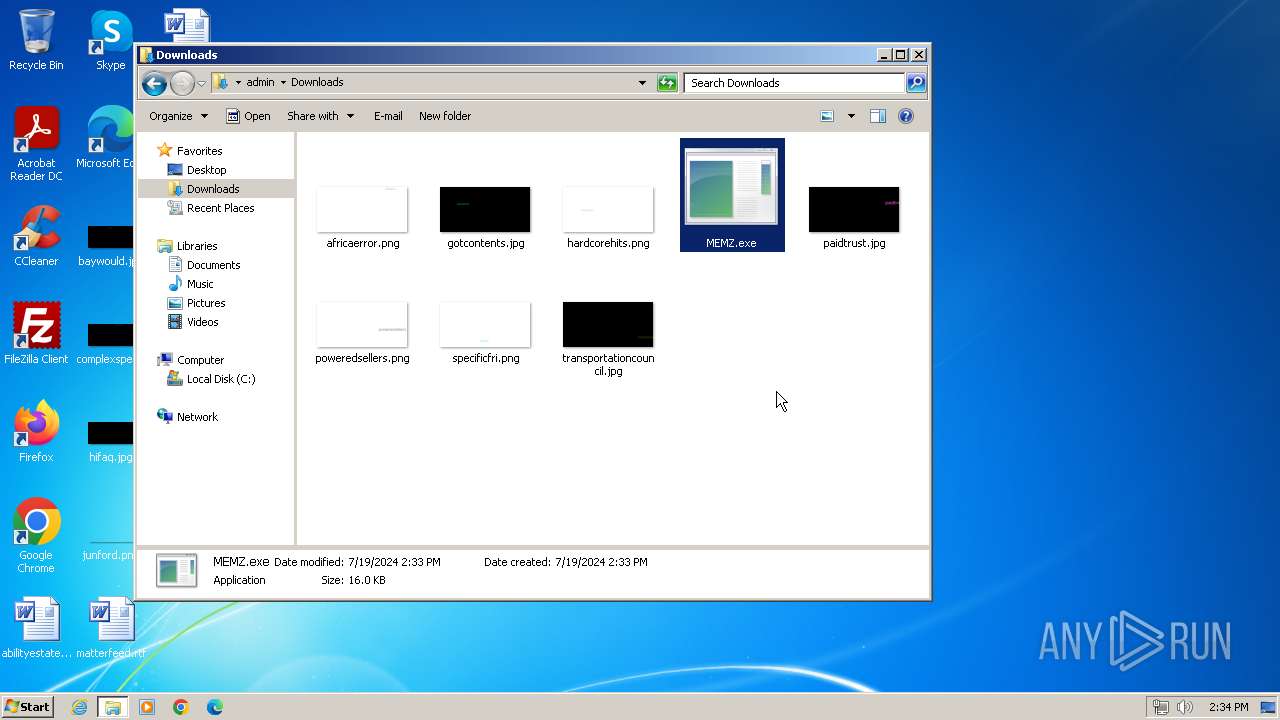Click Windows Media Player taskbar icon

147,707
